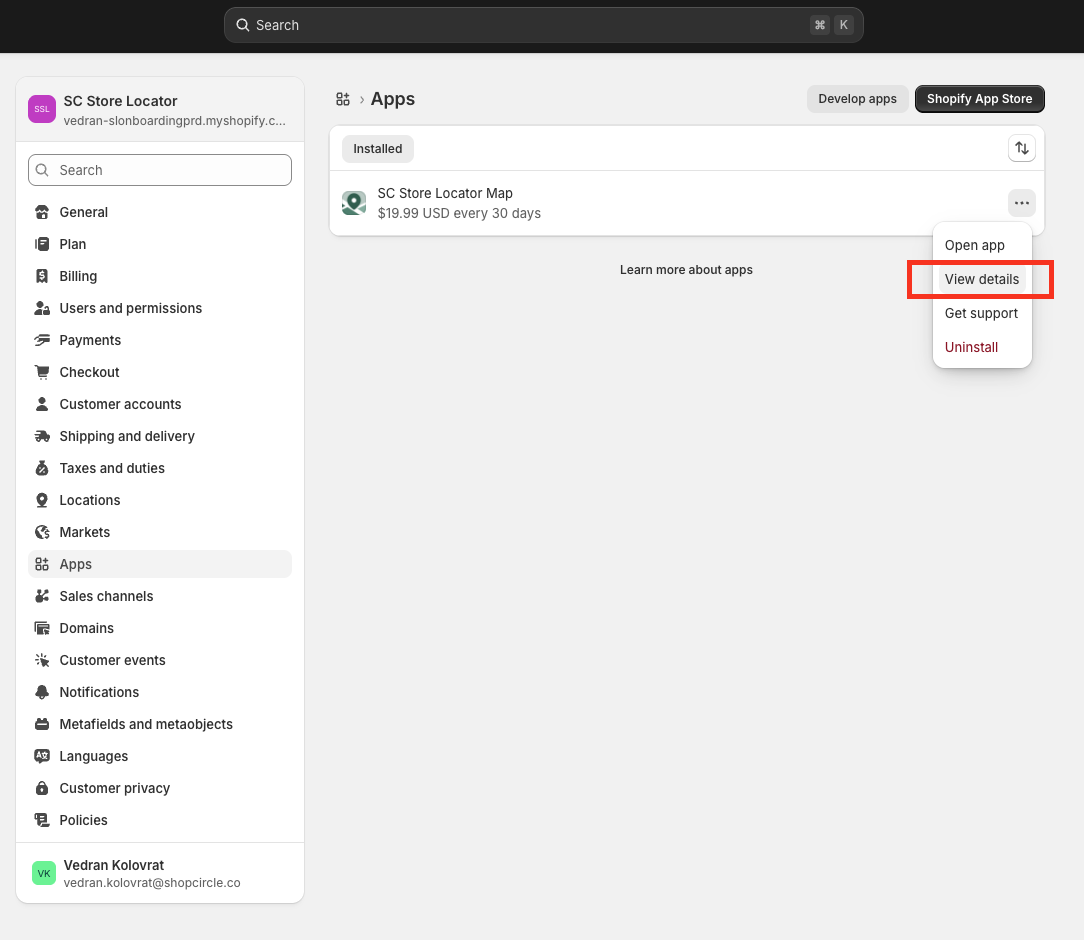
Task: Click the K shortcut key badge
Action: [x=843, y=25]
